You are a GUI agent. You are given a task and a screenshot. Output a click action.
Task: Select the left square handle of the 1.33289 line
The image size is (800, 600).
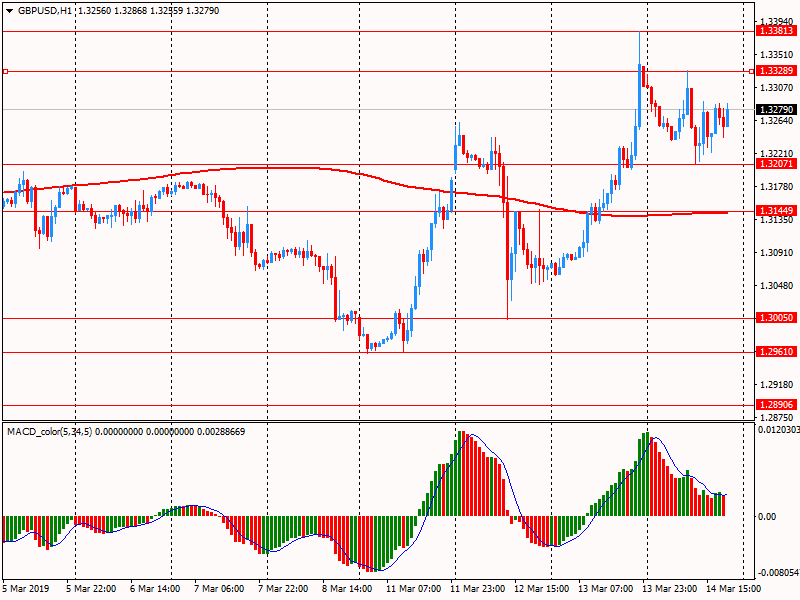(5, 71)
